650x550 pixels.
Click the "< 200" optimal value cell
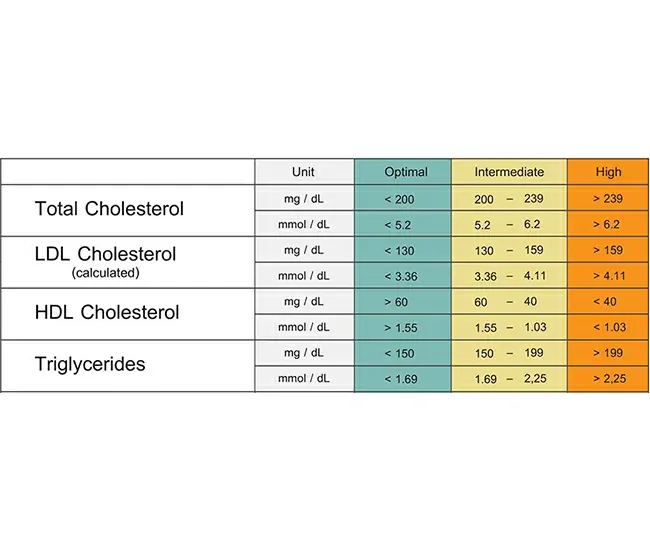click(x=399, y=199)
